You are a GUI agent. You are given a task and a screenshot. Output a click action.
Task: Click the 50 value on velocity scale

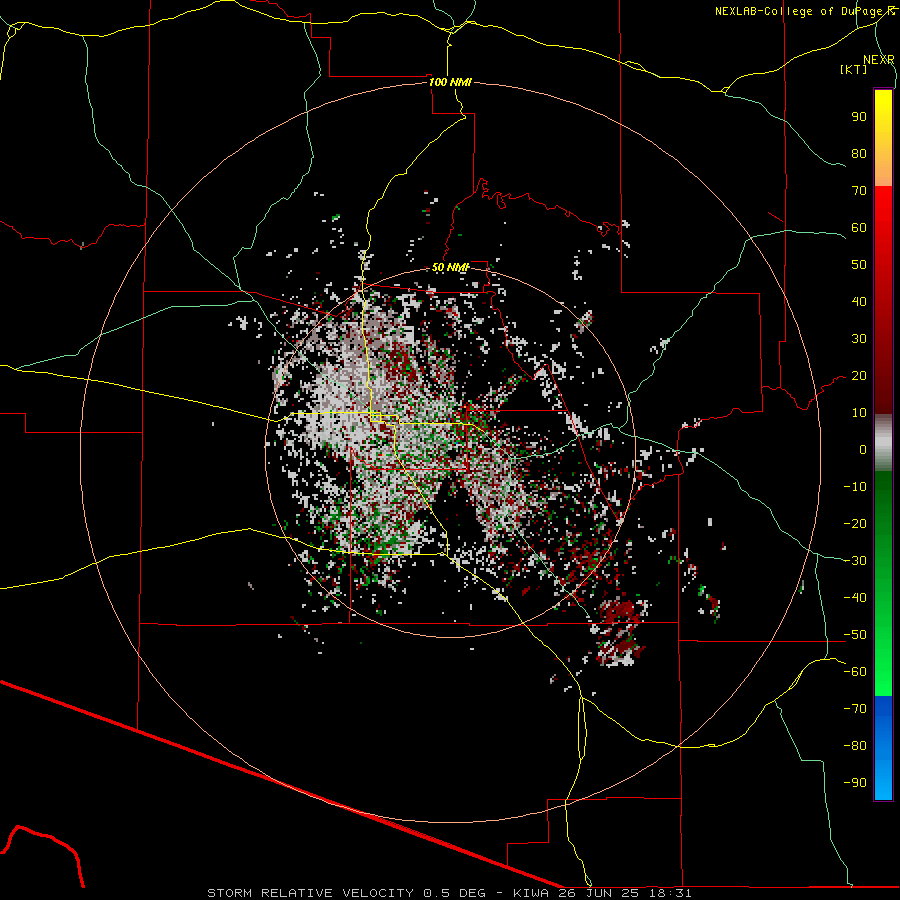pyautogui.click(x=859, y=265)
